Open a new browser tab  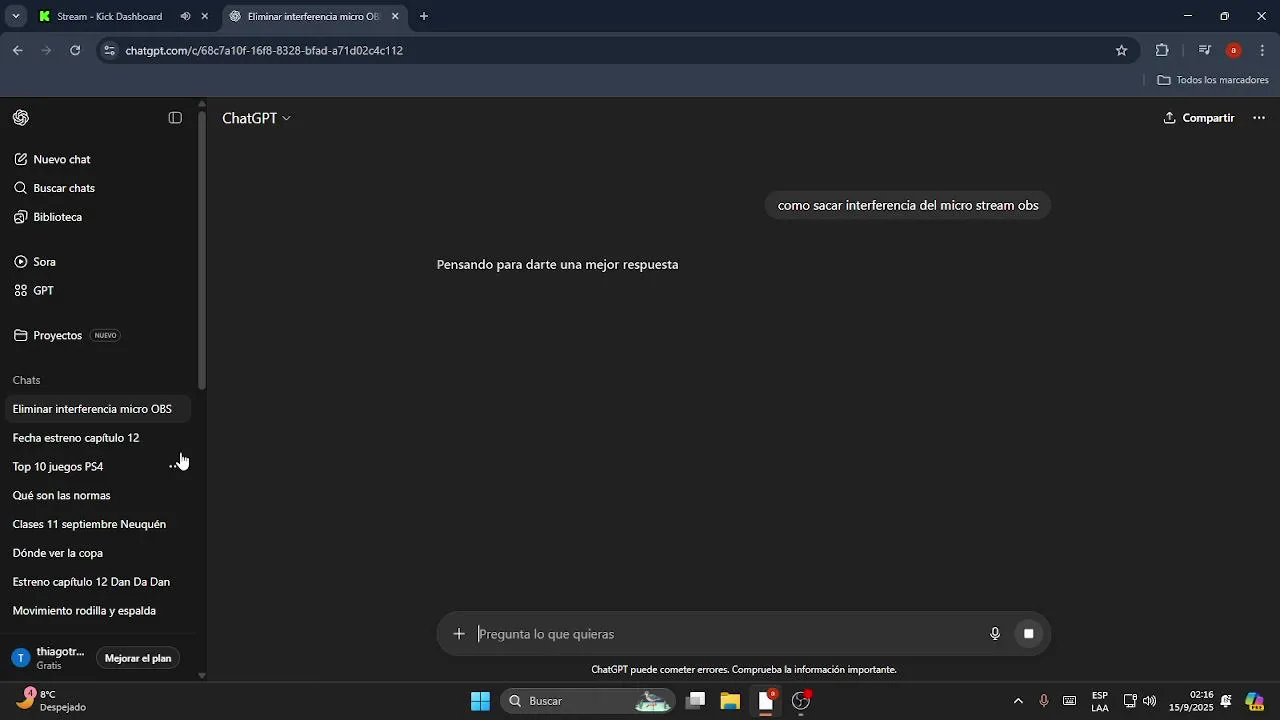pyautogui.click(x=424, y=17)
